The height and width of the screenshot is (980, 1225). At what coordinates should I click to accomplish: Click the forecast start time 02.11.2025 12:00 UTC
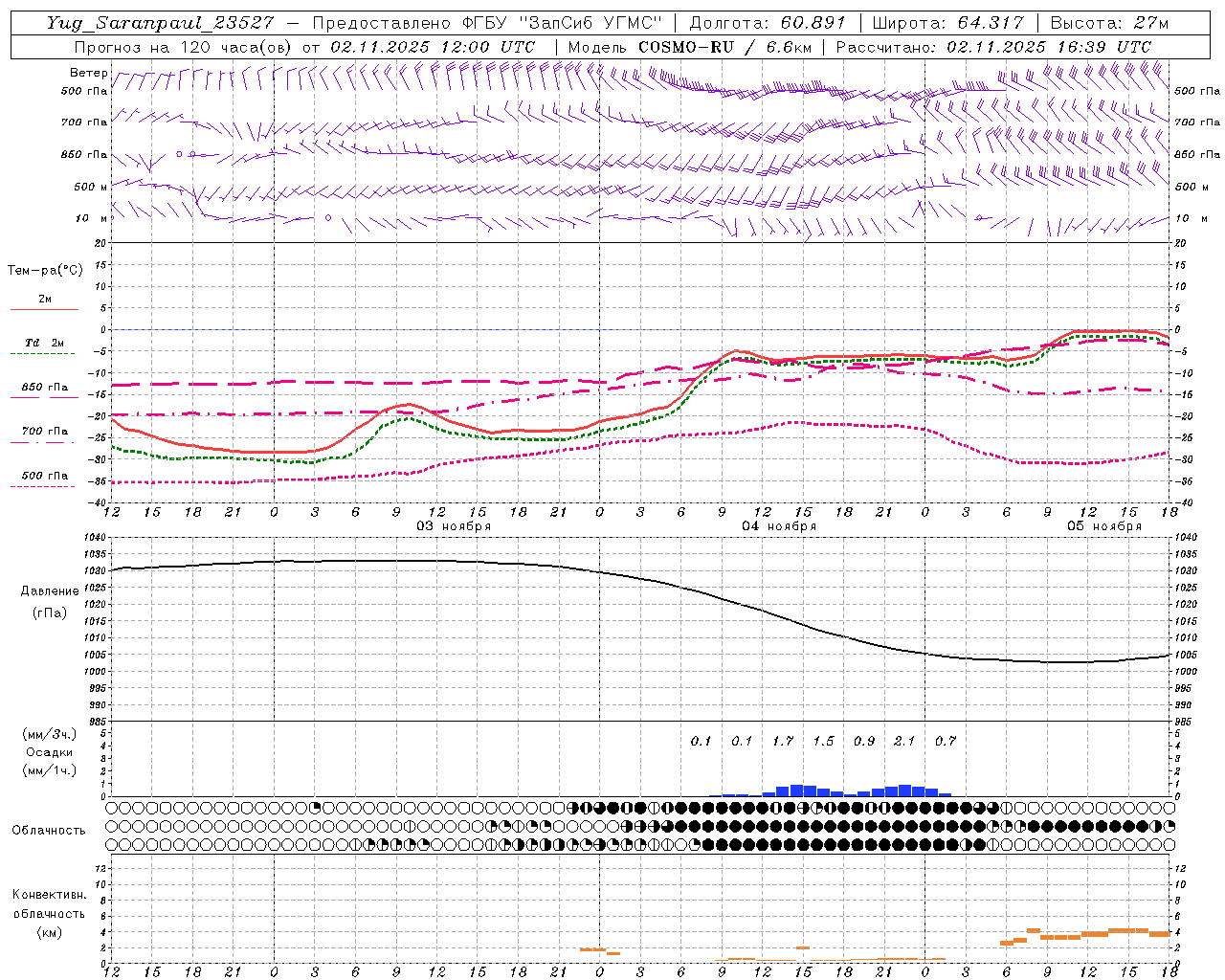coord(433,47)
